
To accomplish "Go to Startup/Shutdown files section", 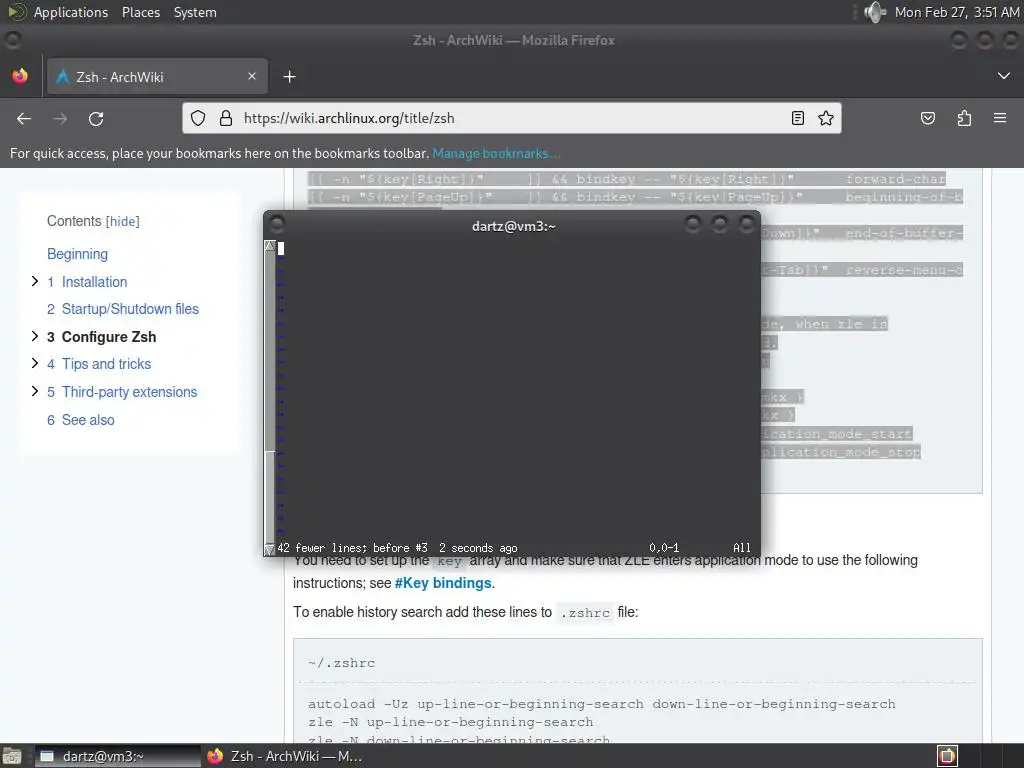I will point(130,309).
